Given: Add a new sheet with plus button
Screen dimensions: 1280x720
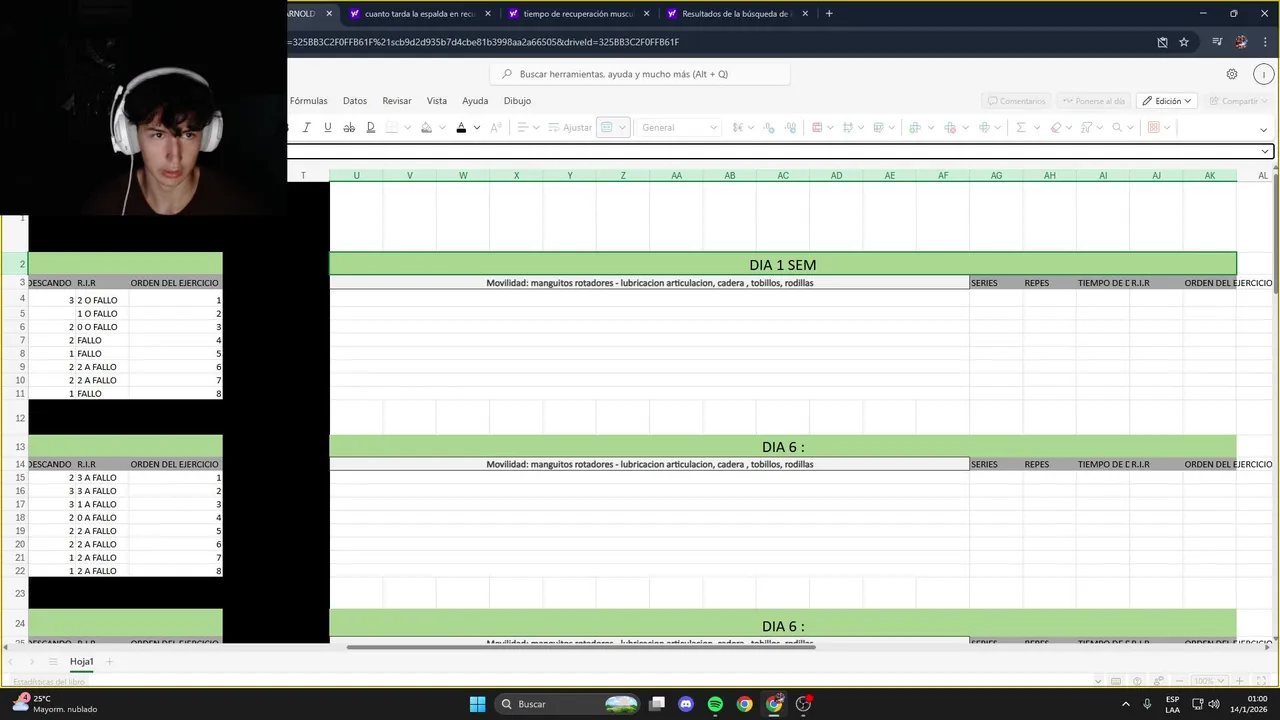Looking at the screenshot, I should point(110,662).
